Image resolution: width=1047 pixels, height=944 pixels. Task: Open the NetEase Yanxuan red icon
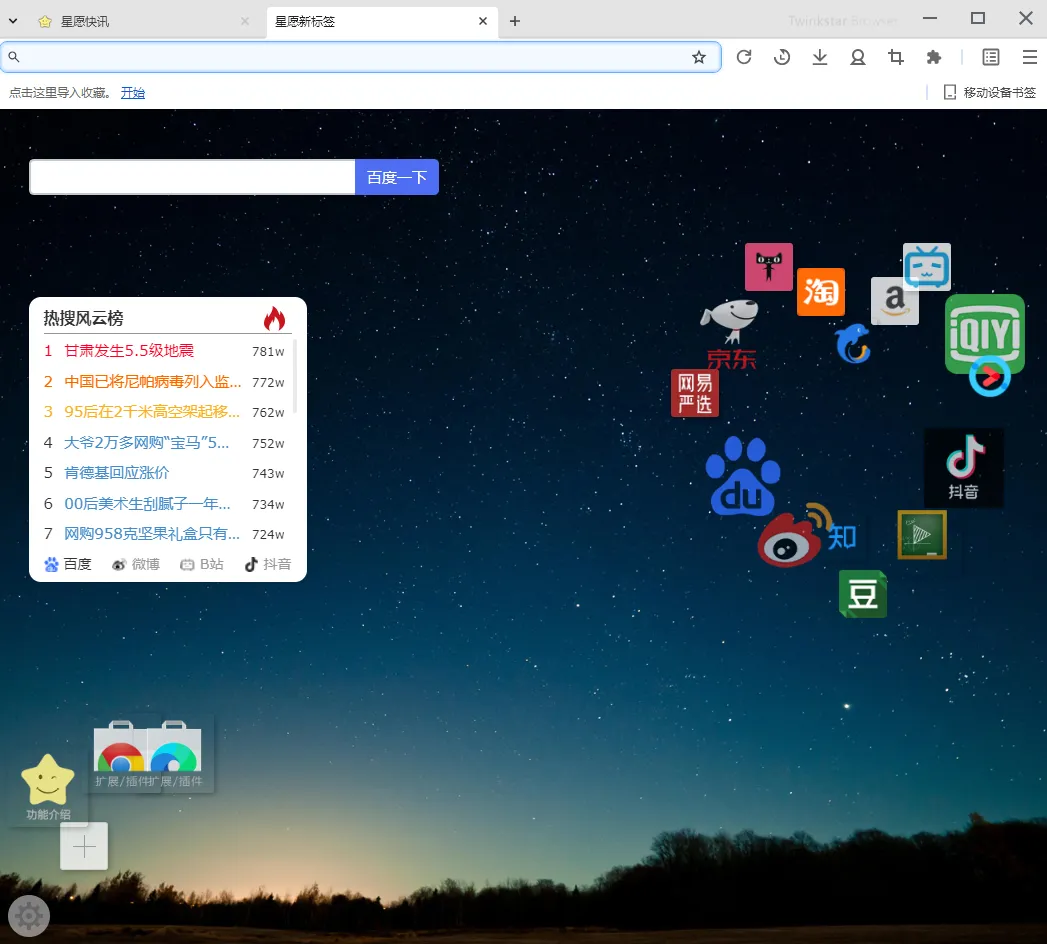695,393
